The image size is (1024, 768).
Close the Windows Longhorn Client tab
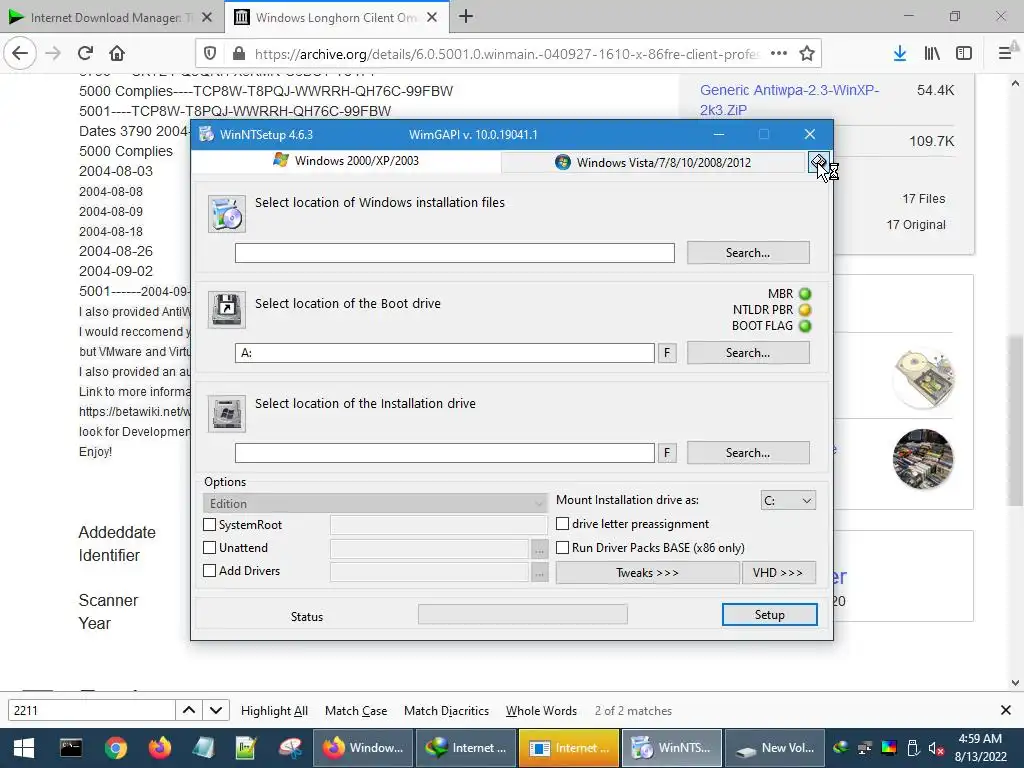(432, 18)
